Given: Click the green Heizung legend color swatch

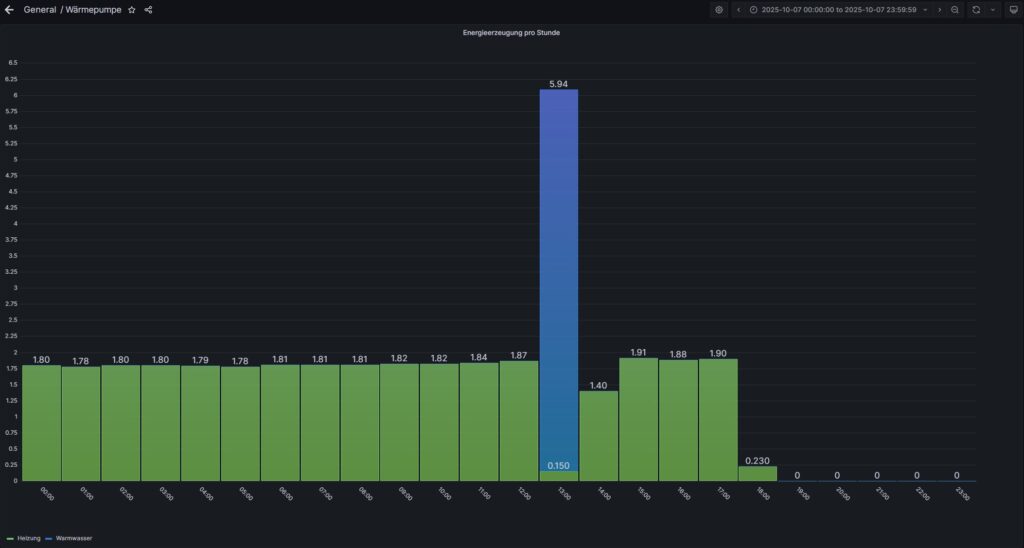Looking at the screenshot, I should pos(10,538).
